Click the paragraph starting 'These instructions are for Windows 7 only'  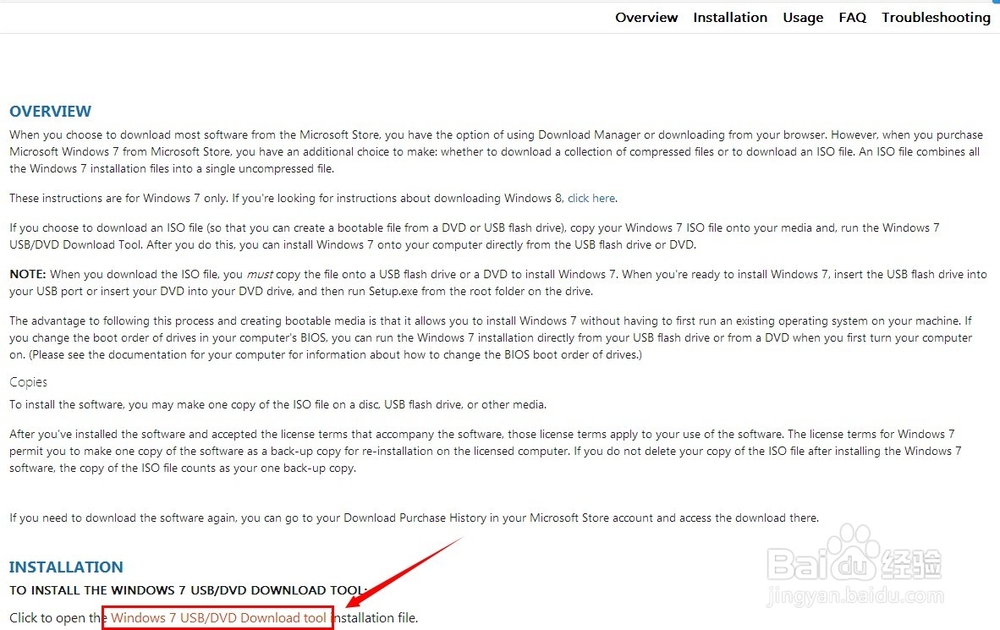tap(313, 198)
